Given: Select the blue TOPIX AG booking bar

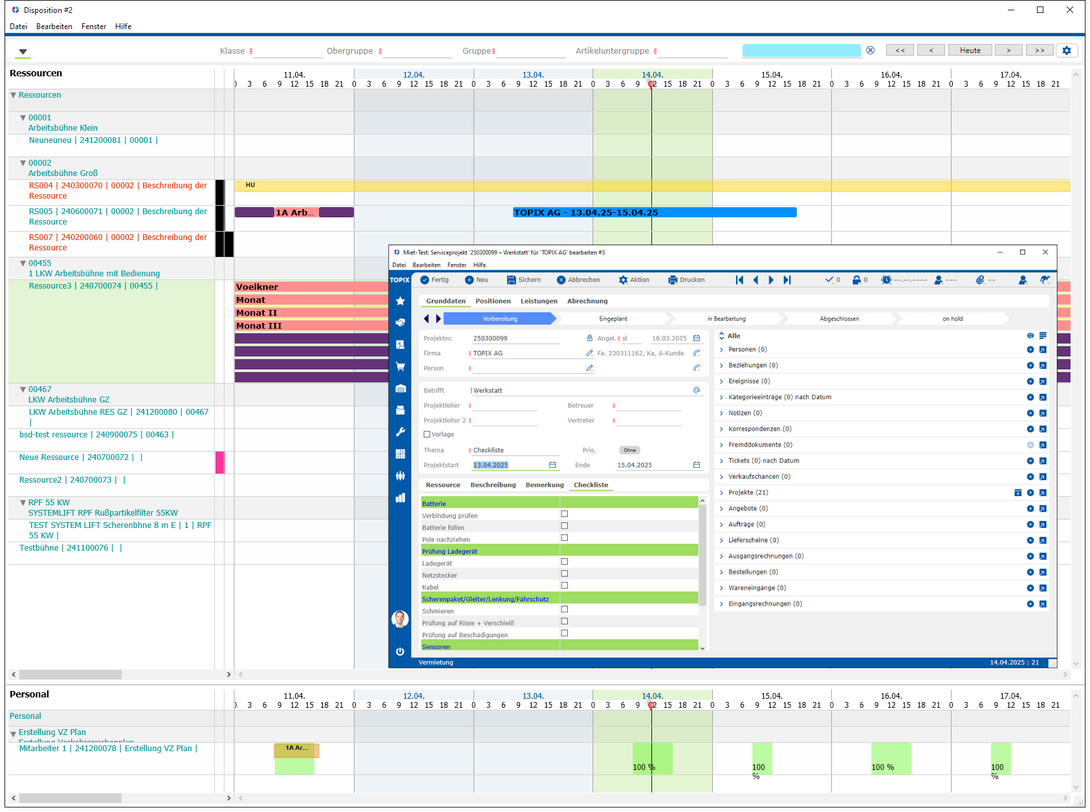Looking at the screenshot, I should pyautogui.click(x=655, y=212).
